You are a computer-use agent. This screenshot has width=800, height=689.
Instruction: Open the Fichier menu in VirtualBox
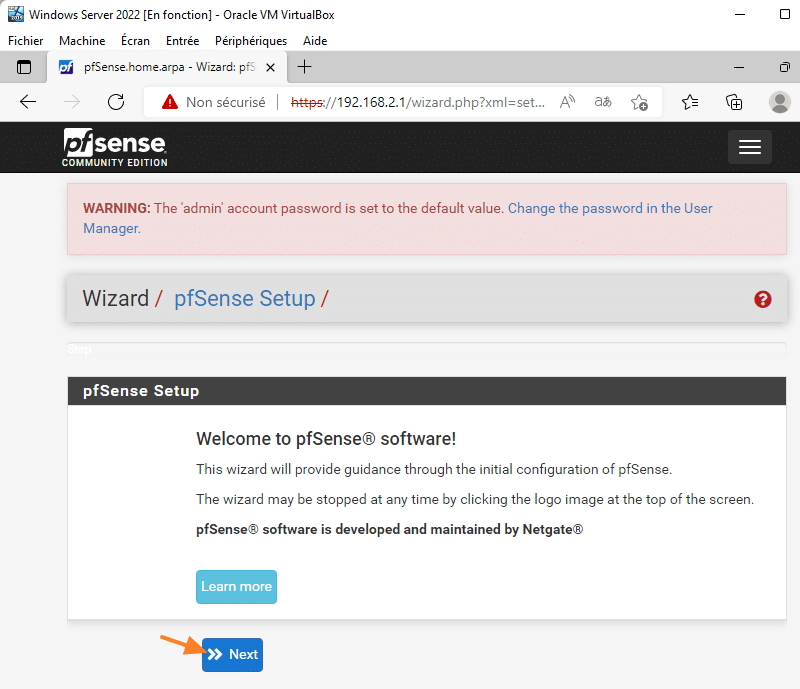tap(26, 41)
